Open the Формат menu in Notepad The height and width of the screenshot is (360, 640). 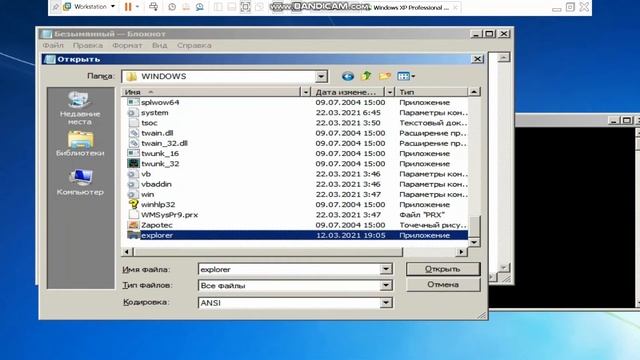[x=127, y=45]
